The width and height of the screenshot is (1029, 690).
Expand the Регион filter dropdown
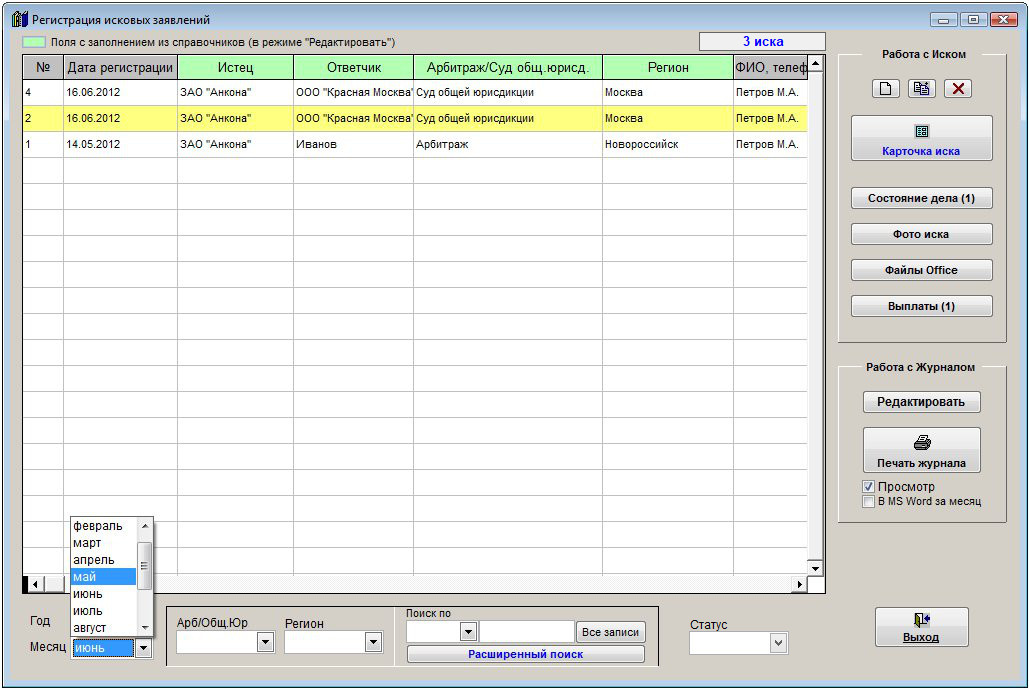click(373, 642)
